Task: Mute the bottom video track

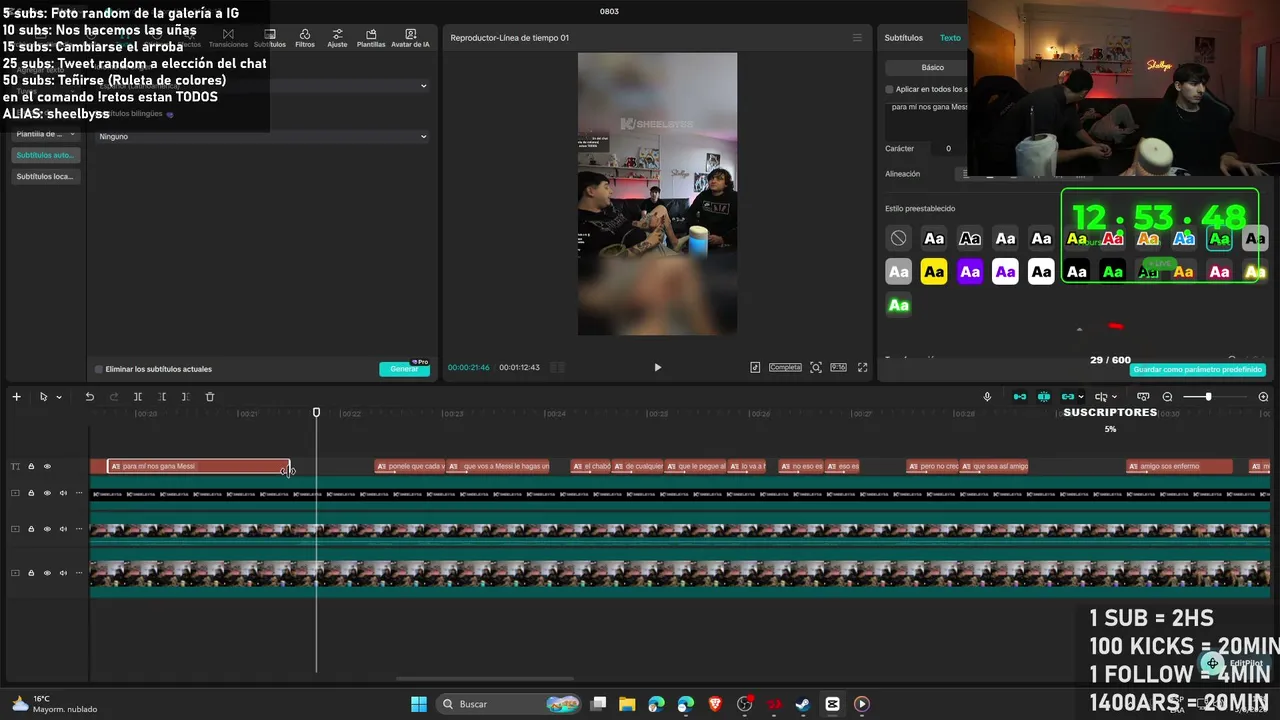Action: click(63, 573)
